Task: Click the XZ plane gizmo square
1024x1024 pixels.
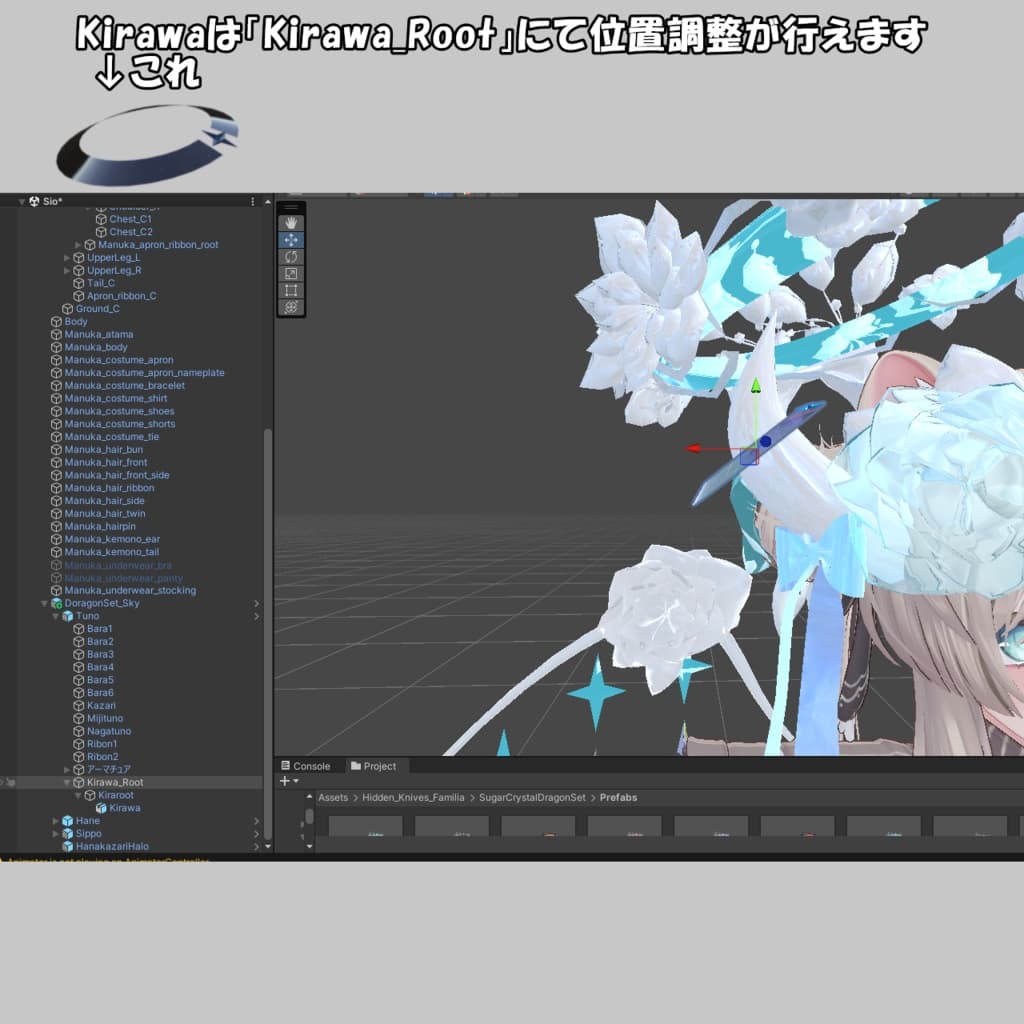Action: (749, 456)
